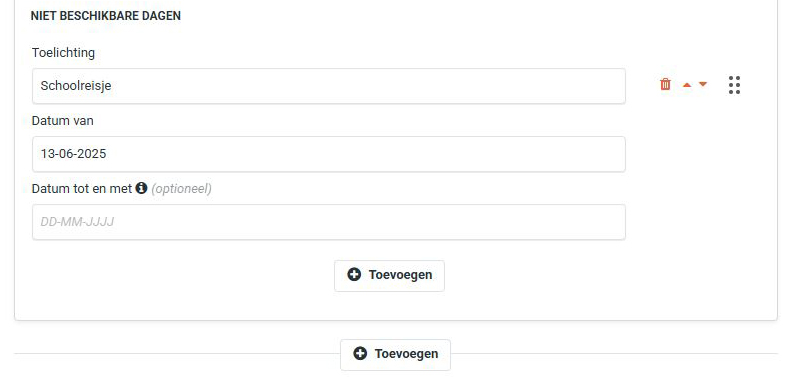This screenshot has width=793, height=385.
Task: Click the divider line left of bottom Toevoegen
Action: pos(177,353)
